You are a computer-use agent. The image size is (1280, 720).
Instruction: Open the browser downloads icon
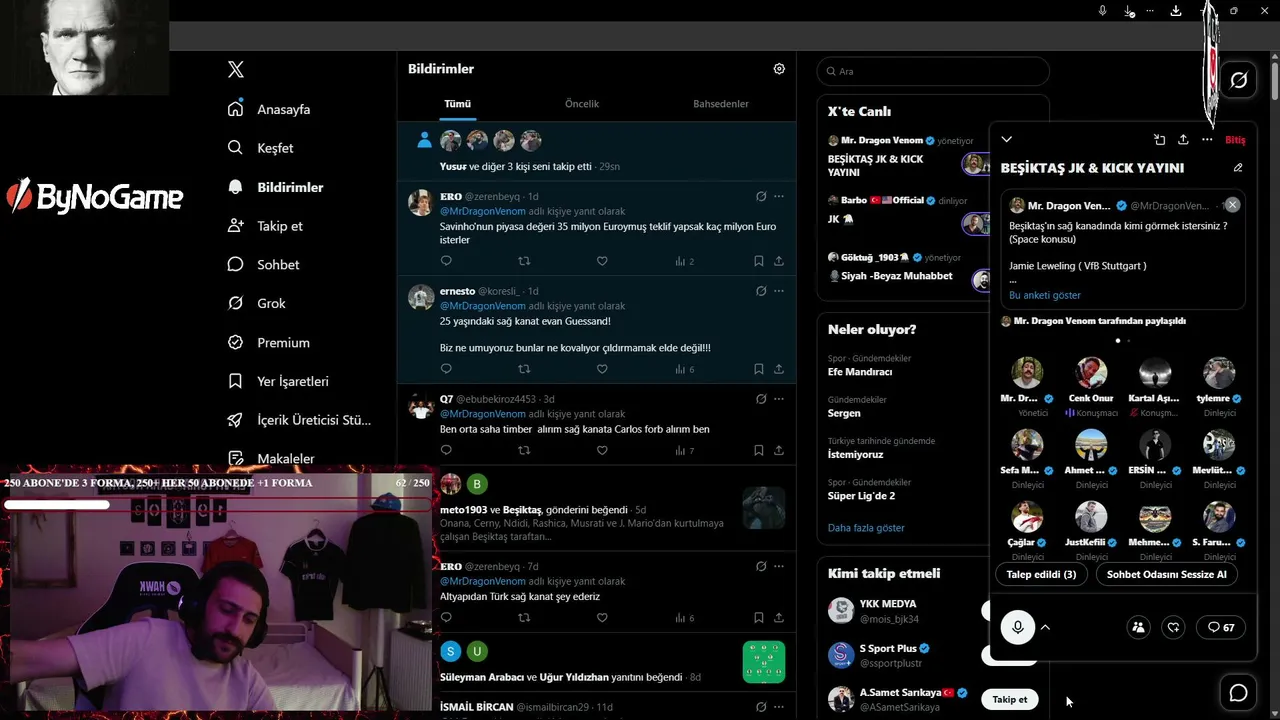(1176, 11)
